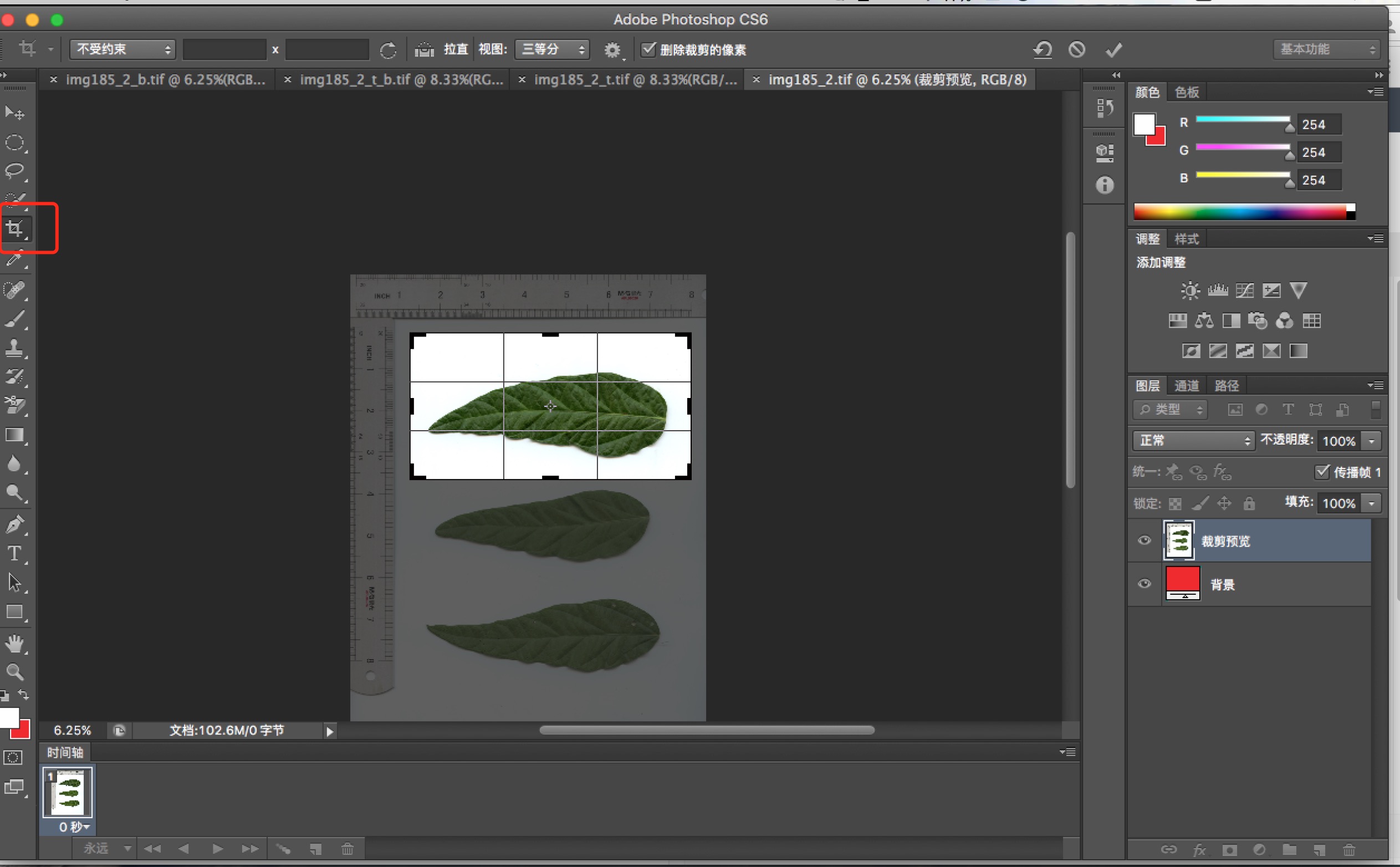Toggle lock position
The height and width of the screenshot is (867, 1400).
pos(1224,503)
